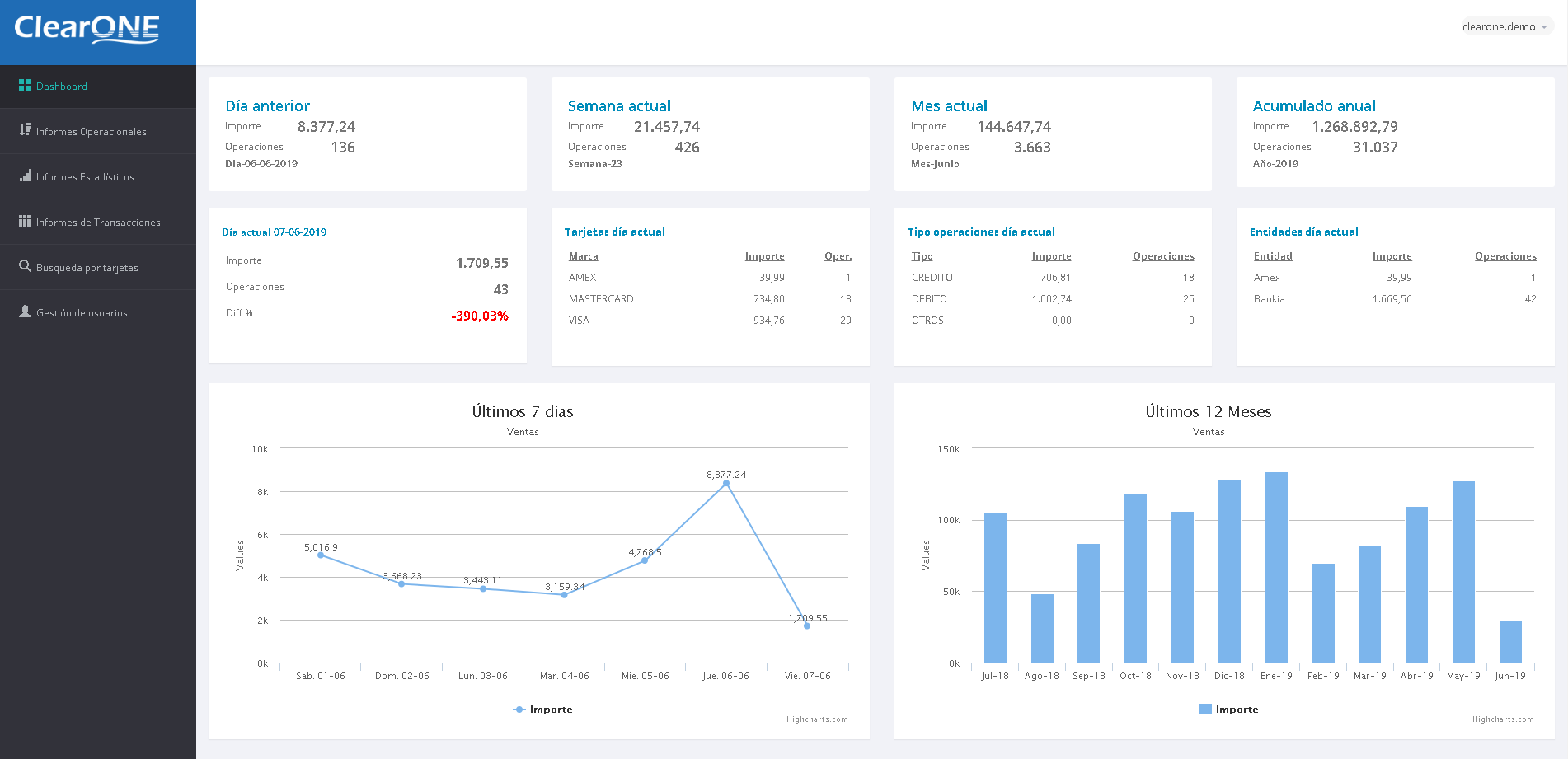1568x759 pixels.
Task: Click Highcharts.com credit under line chart
Action: pyautogui.click(x=817, y=719)
